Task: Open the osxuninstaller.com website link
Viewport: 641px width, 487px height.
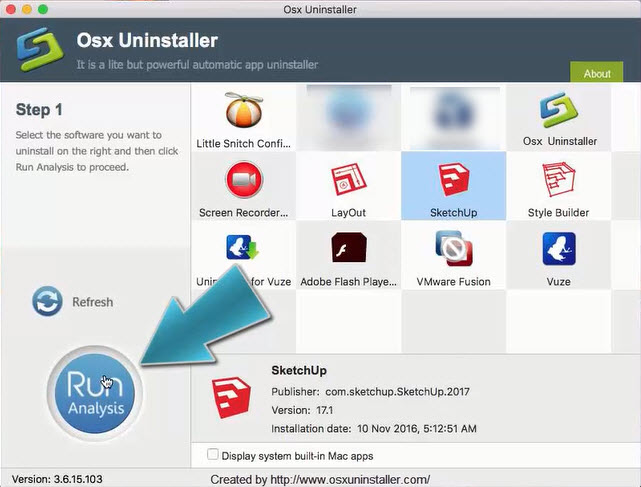Action: pos(350,479)
